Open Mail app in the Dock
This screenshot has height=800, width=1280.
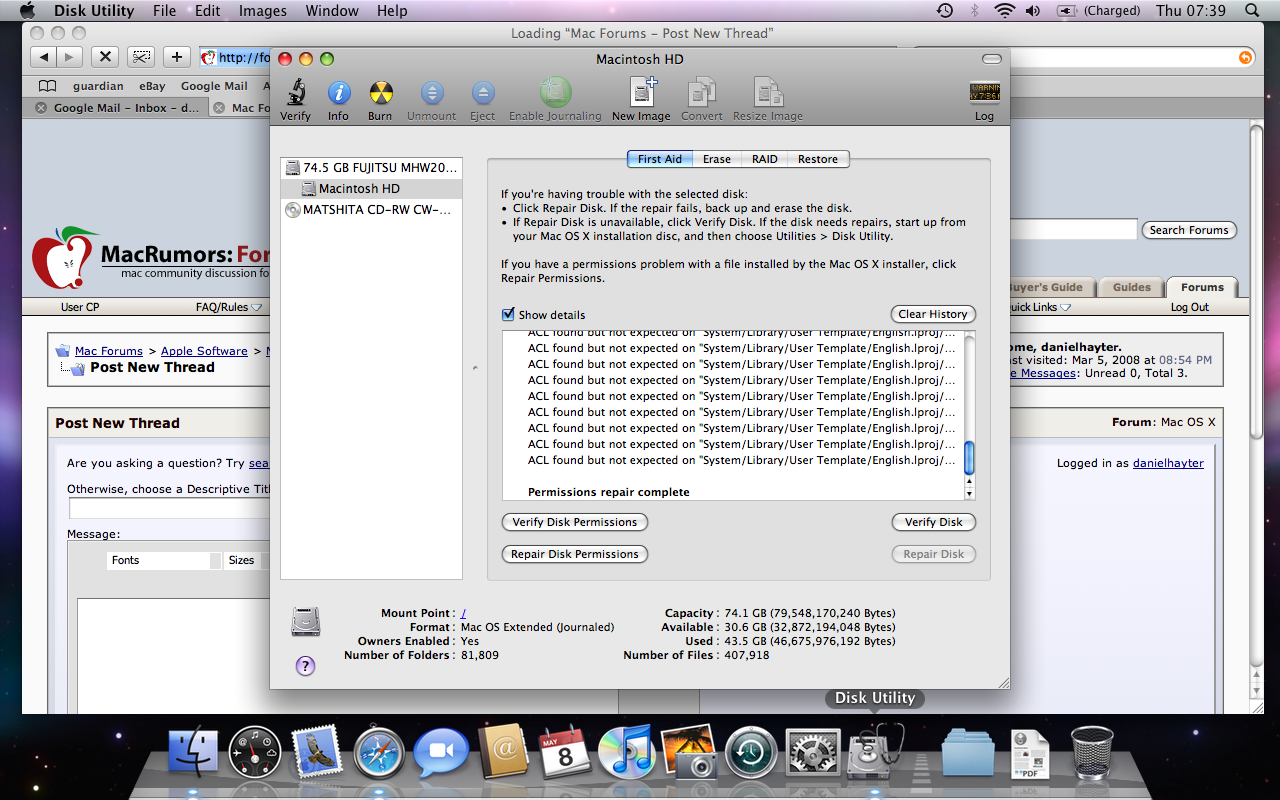[x=316, y=751]
